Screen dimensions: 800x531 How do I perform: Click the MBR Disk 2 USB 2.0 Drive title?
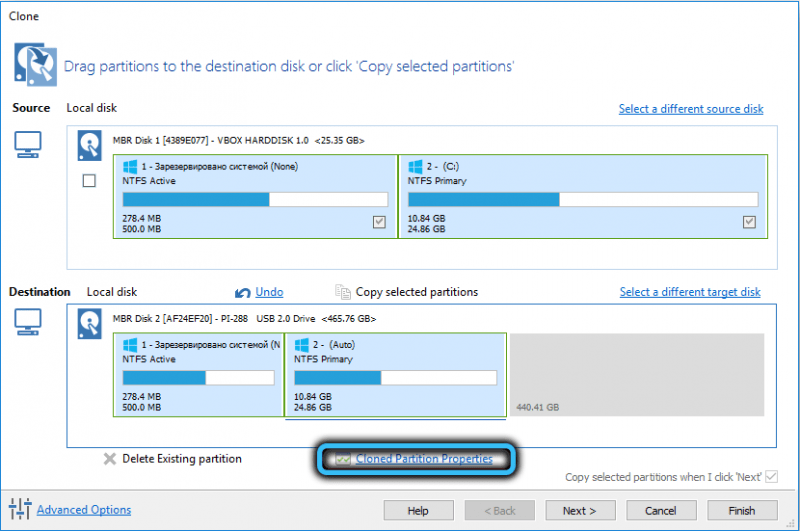point(244,318)
